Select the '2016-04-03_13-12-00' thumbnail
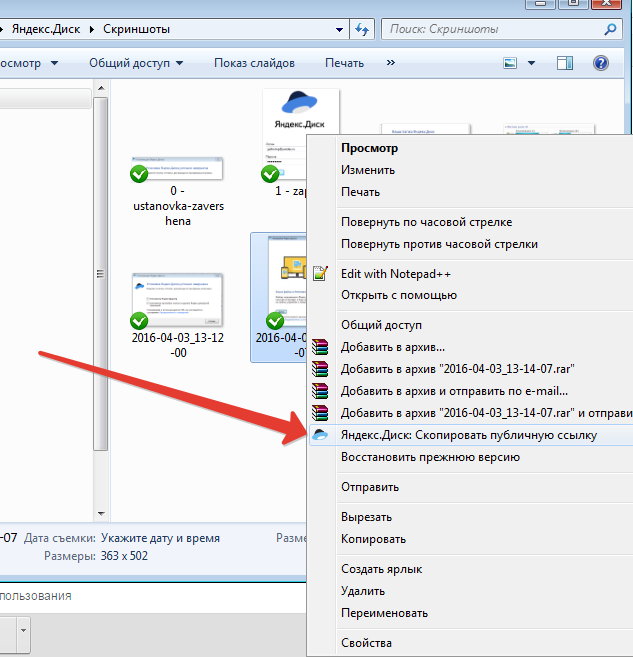 coord(178,300)
